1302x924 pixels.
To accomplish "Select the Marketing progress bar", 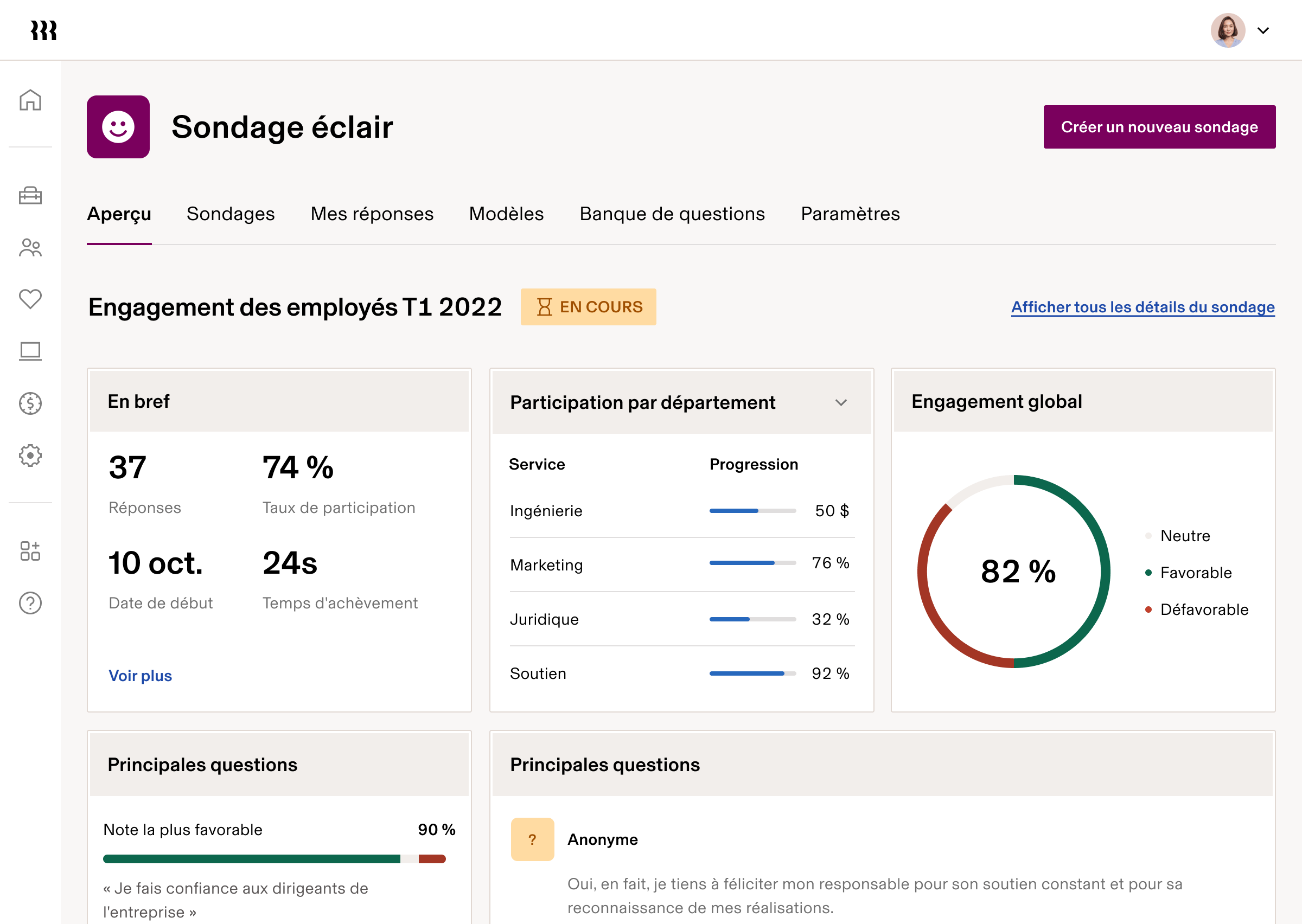I will [752, 563].
